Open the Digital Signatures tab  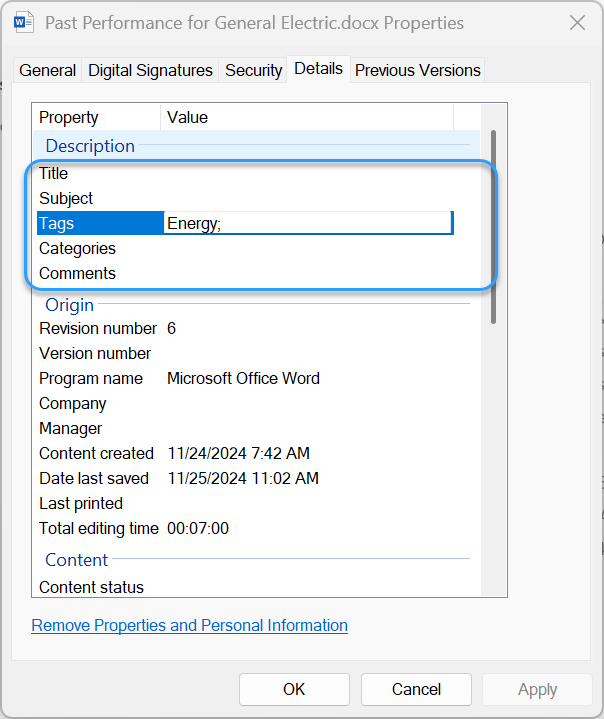pos(150,70)
